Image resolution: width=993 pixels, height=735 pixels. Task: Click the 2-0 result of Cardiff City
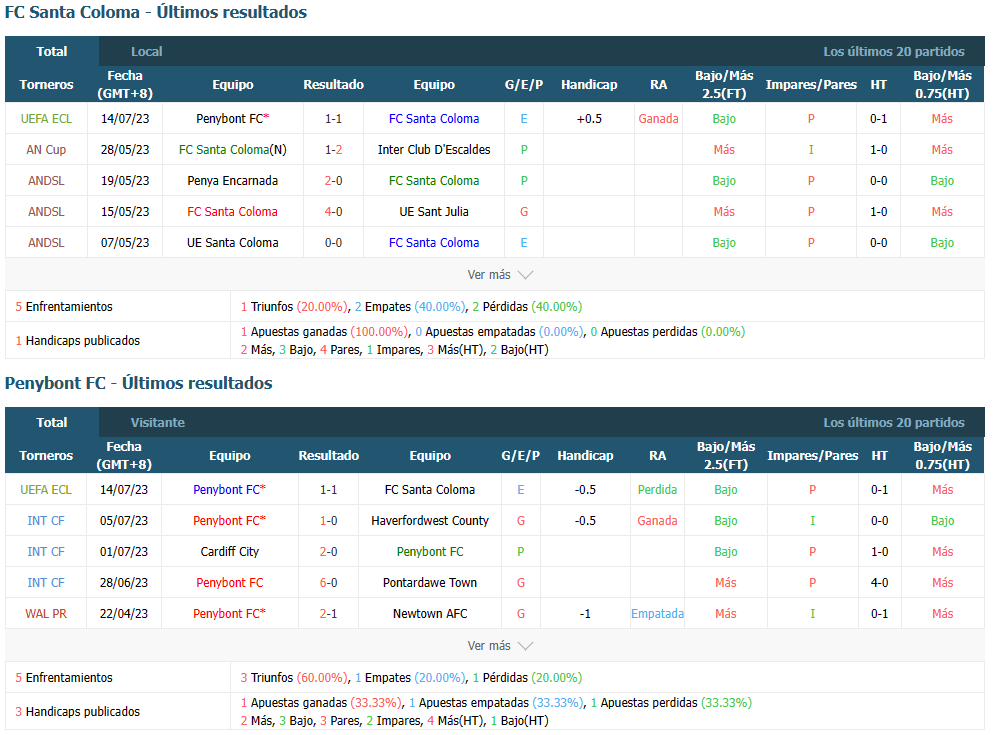tap(328, 551)
